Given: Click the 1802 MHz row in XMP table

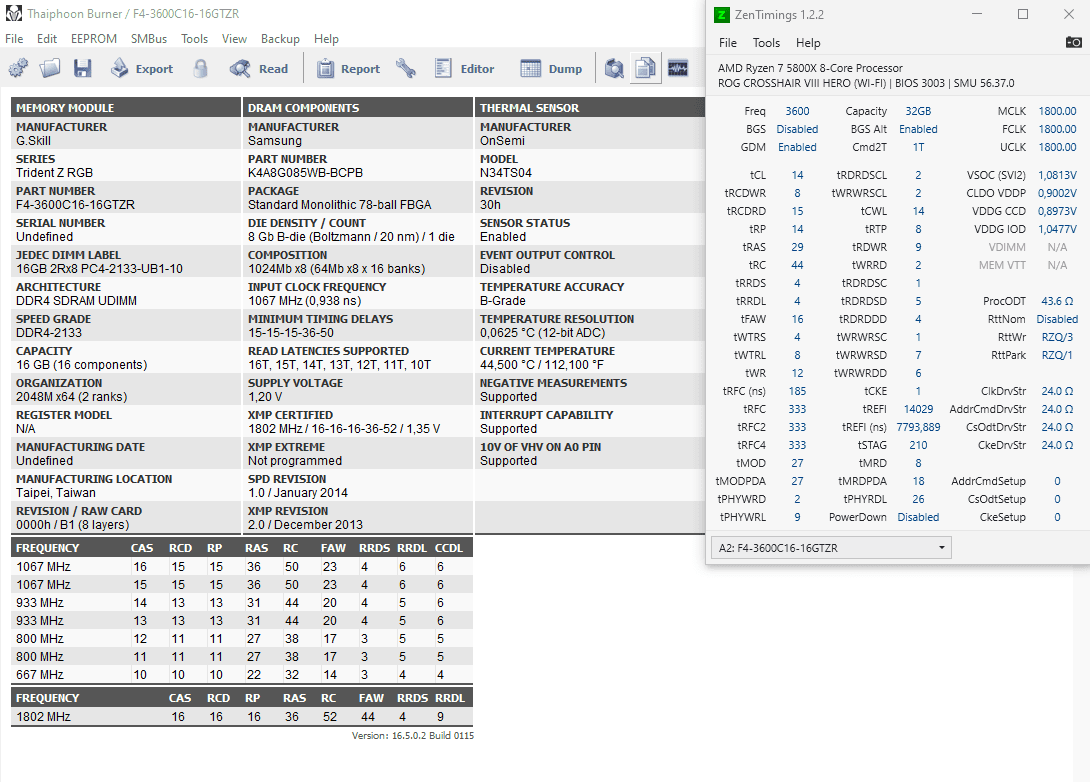Looking at the screenshot, I should coord(242,717).
